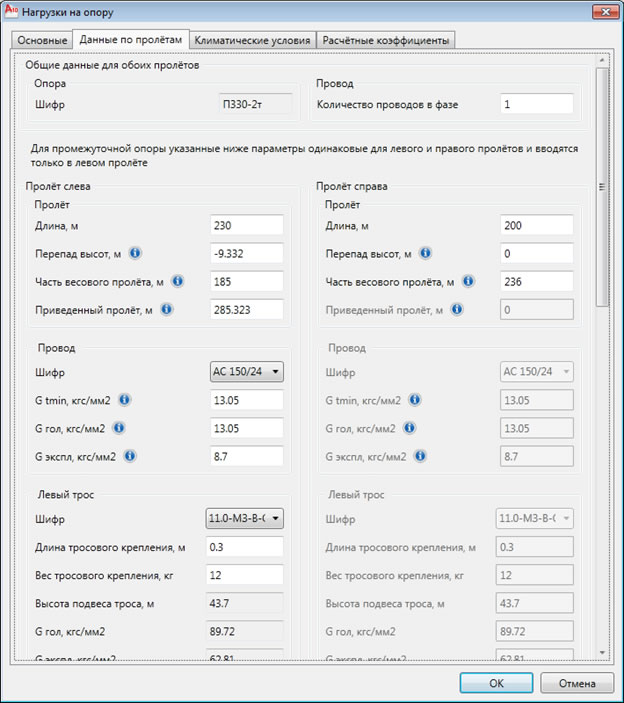Open the Климатические условия tab
Screen dimensions: 624x703
coord(252,40)
